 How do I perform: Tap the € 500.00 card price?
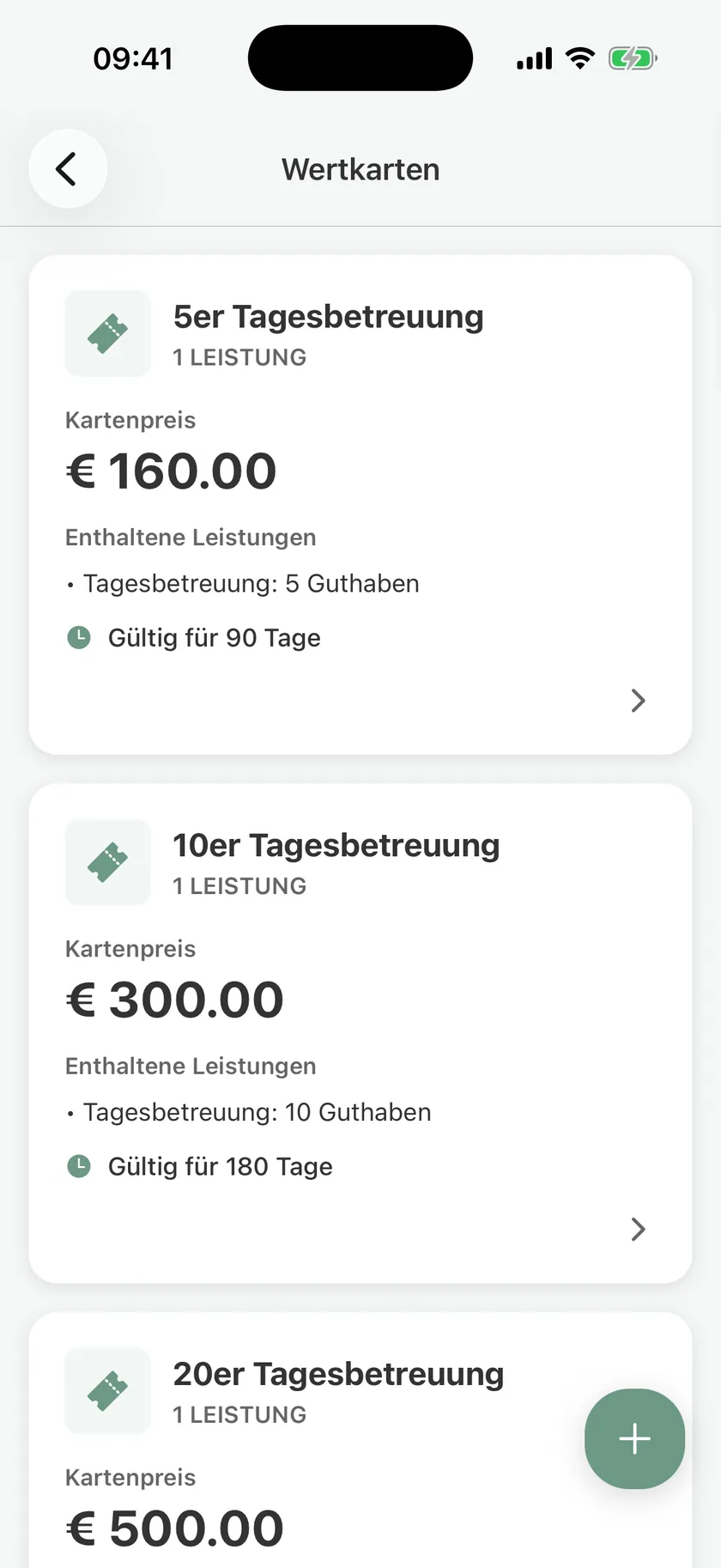pyautogui.click(x=175, y=1528)
